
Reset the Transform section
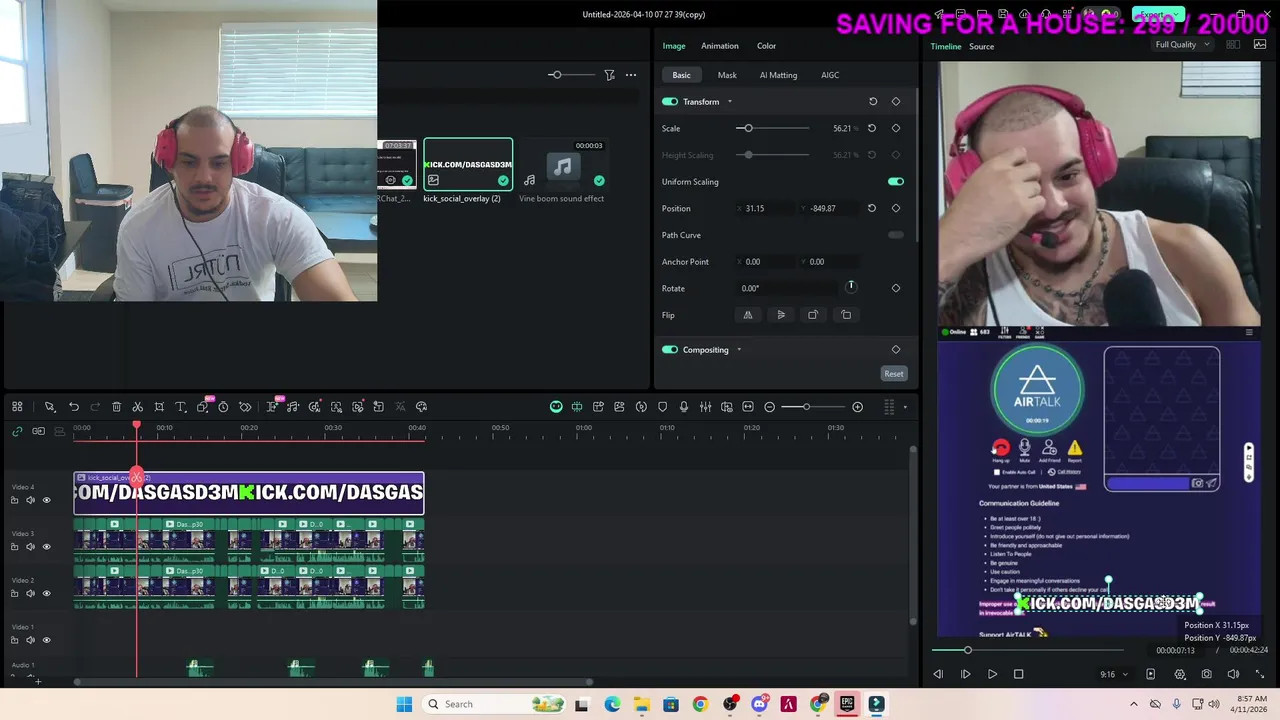pyautogui.click(x=873, y=101)
